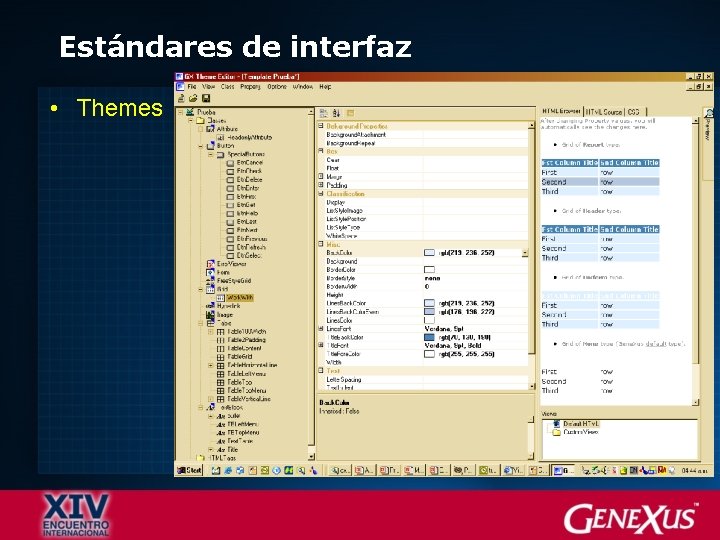Click the Preview side panel icon
This screenshot has height=540, width=720.
709,113
